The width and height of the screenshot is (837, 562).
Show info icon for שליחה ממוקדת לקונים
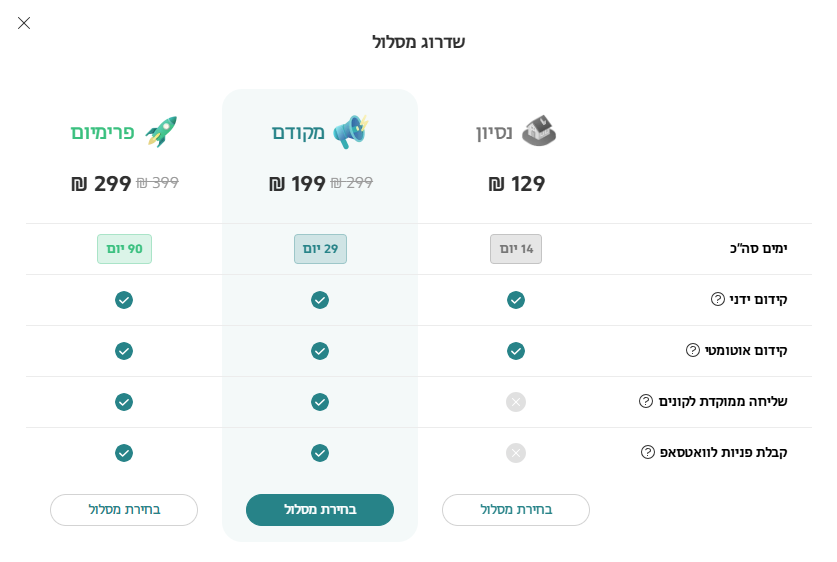click(646, 401)
